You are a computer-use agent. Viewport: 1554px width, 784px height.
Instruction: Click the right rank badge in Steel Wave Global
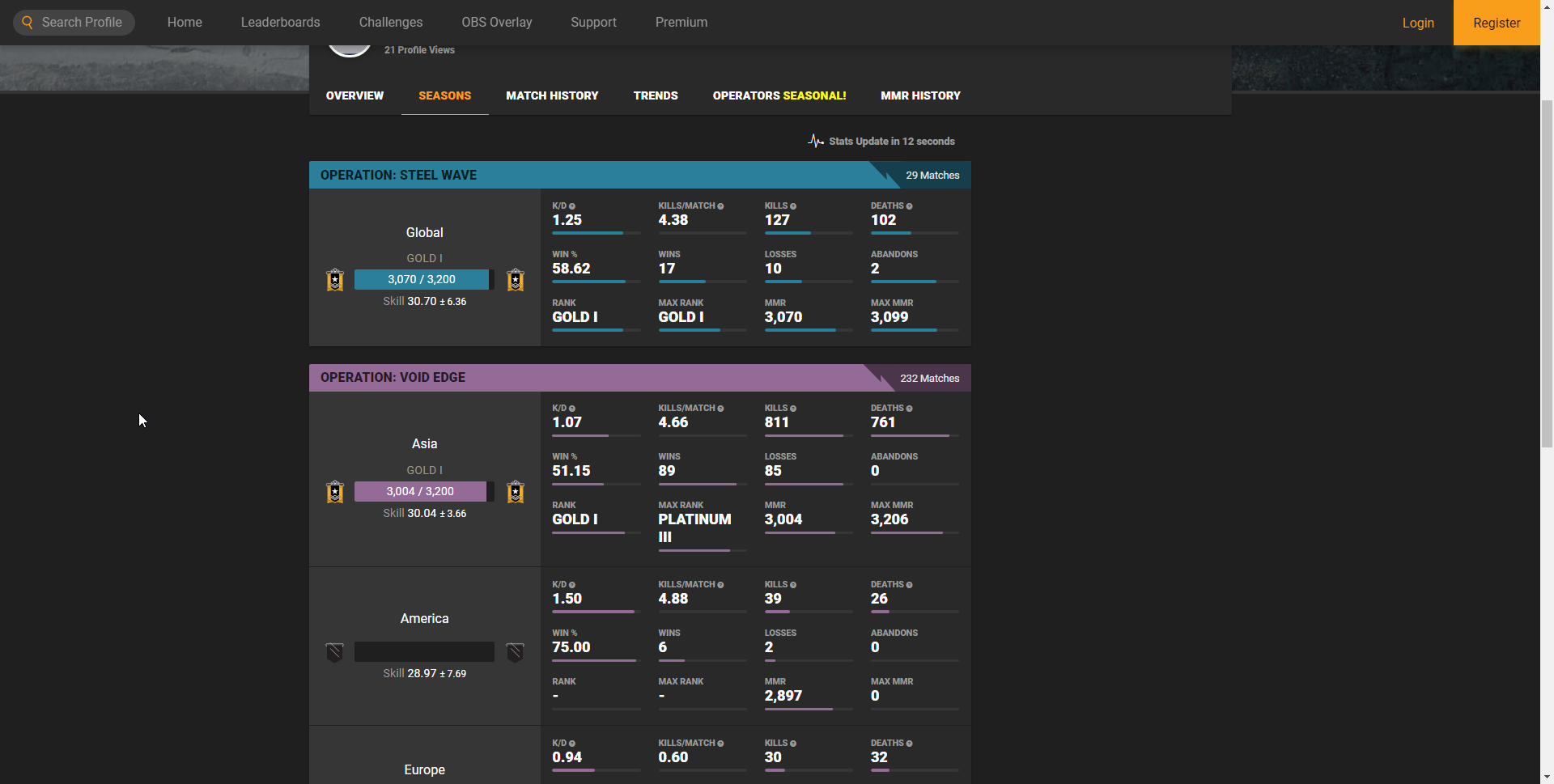(516, 280)
